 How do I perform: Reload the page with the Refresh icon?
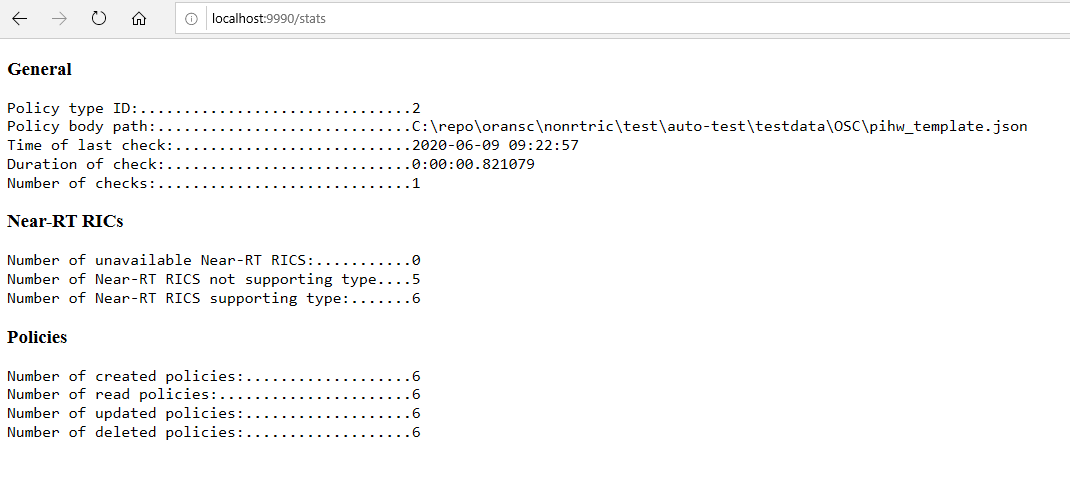[99, 19]
